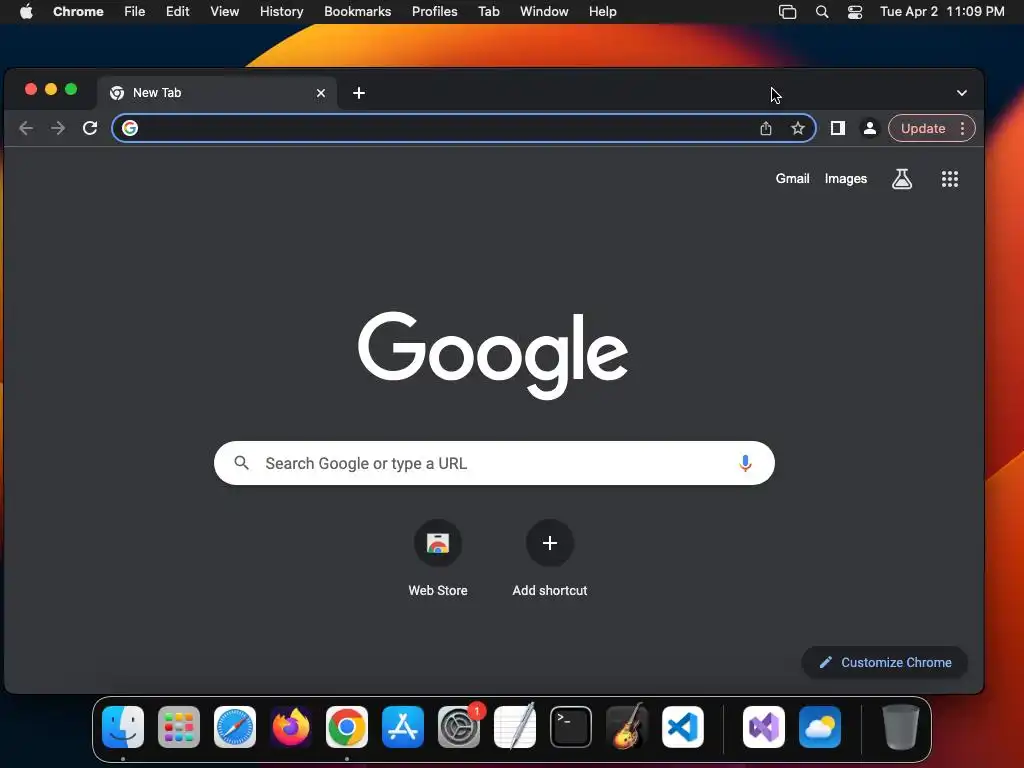Viewport: 1024px width, 768px height.
Task: Open Gmail link
Action: coord(792,178)
